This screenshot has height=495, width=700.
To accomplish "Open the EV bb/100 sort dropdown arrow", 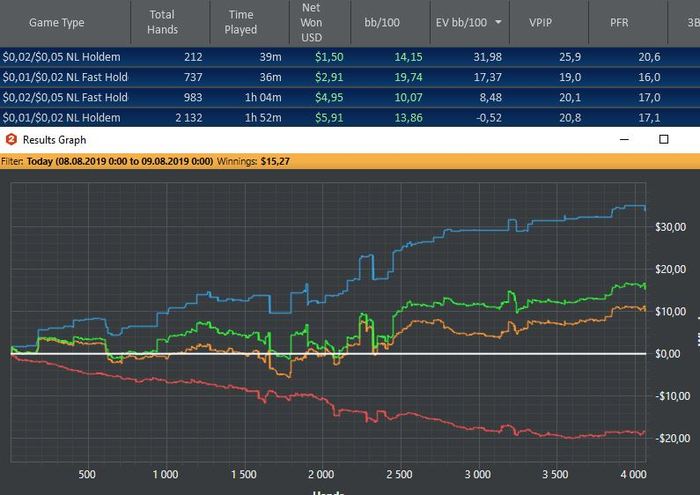I will coord(498,22).
